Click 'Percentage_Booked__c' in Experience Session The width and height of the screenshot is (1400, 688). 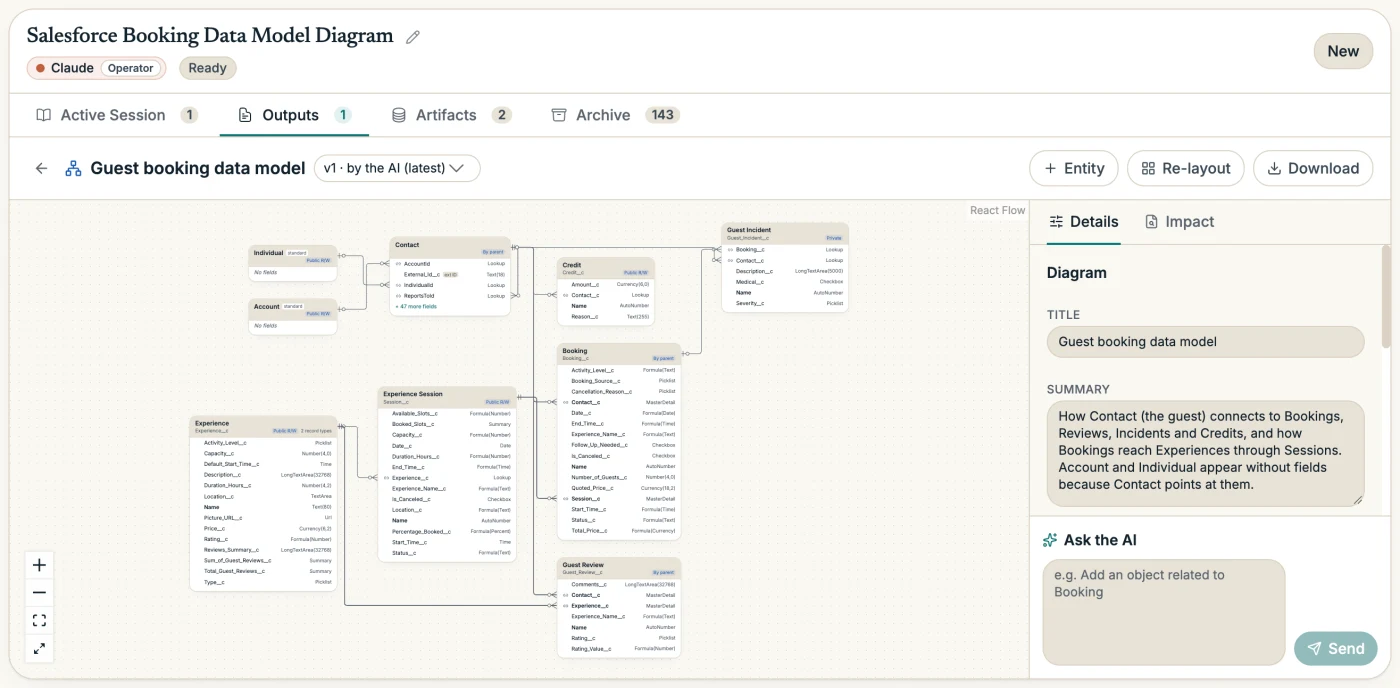click(447, 531)
